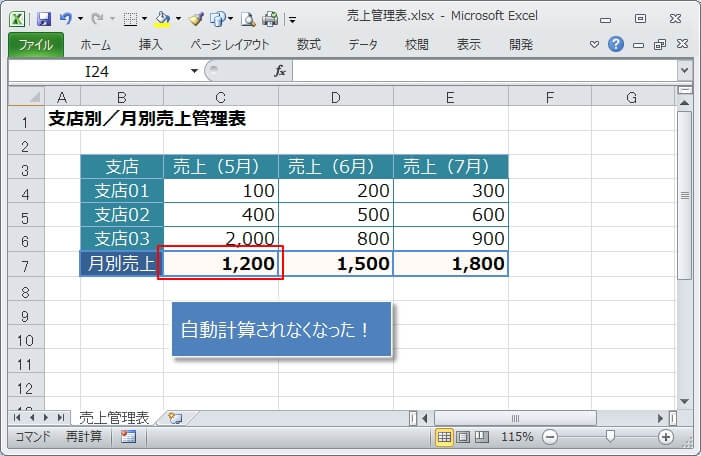701x456 pixels.
Task: Click the Undo arrow icon
Action: click(66, 19)
